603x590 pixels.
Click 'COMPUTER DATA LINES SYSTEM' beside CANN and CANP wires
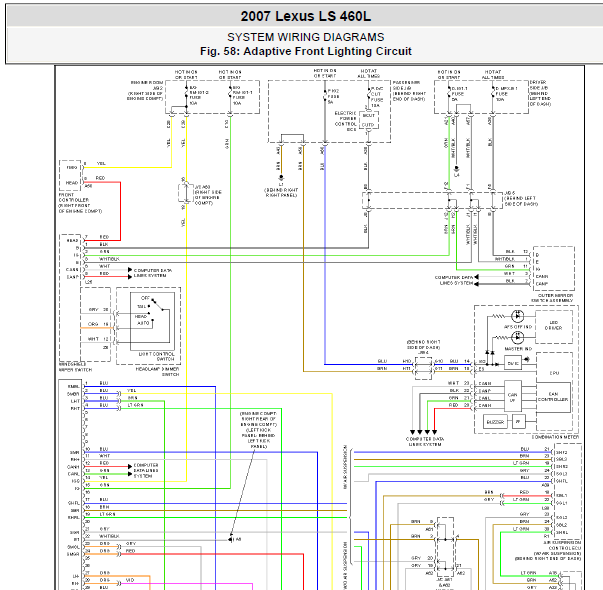[x=153, y=273]
